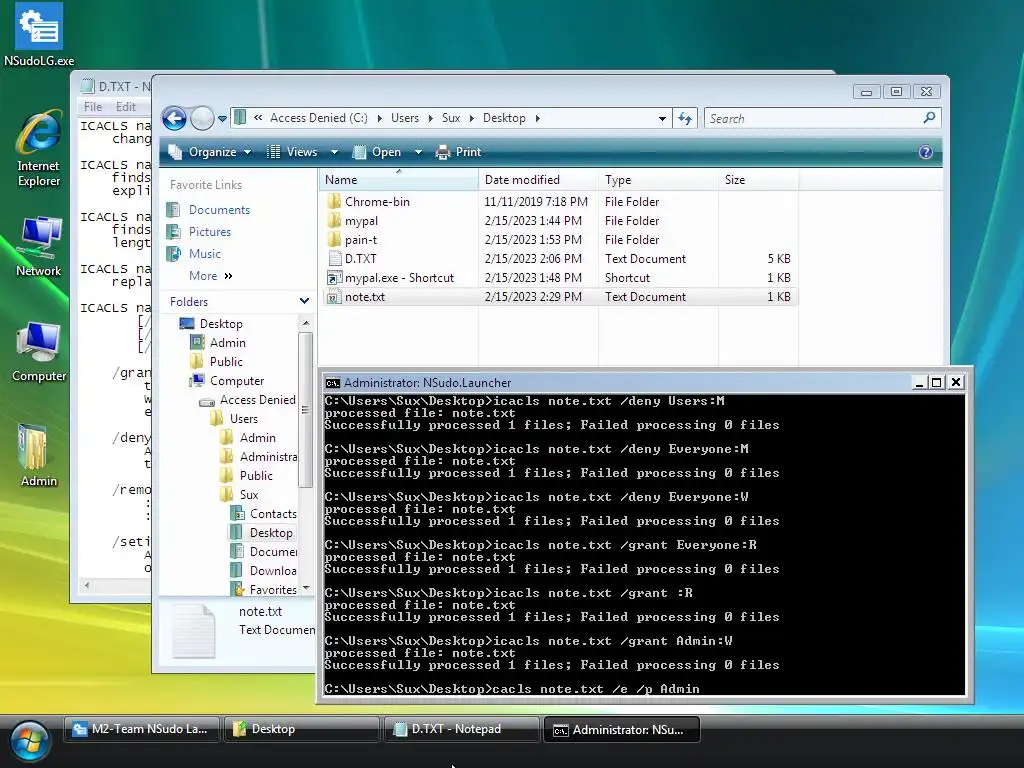Open the Admin folder on desktop

39,456
